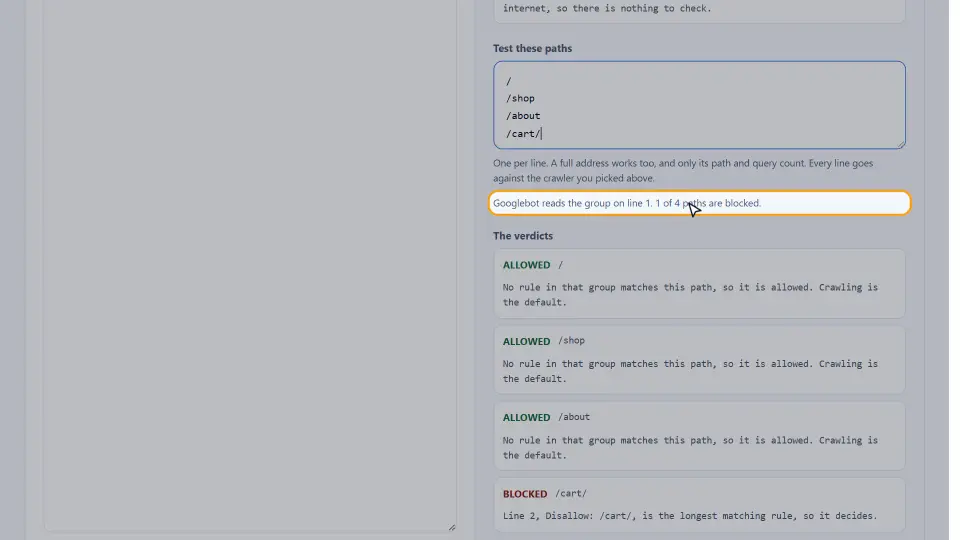Image resolution: width=960 pixels, height=540 pixels.
Task: Click '/shop' line in the paths textarea
Action: click(520, 98)
